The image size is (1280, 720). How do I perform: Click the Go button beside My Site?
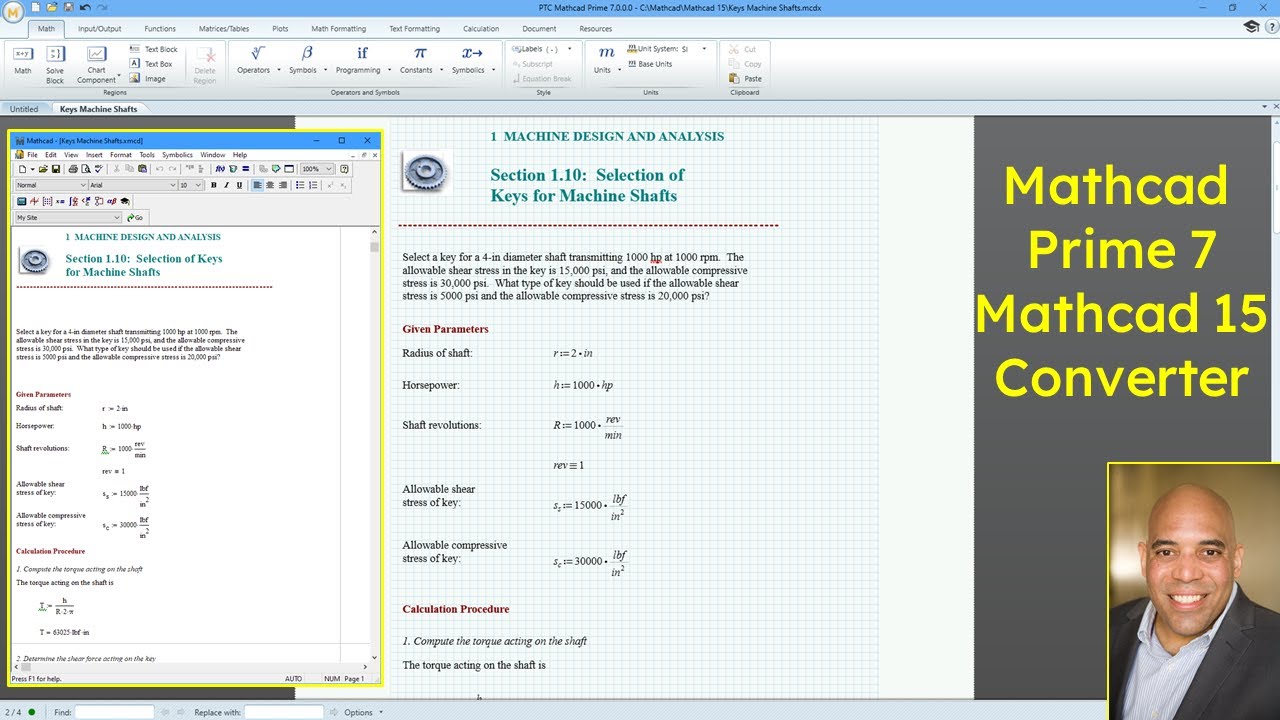tap(135, 217)
